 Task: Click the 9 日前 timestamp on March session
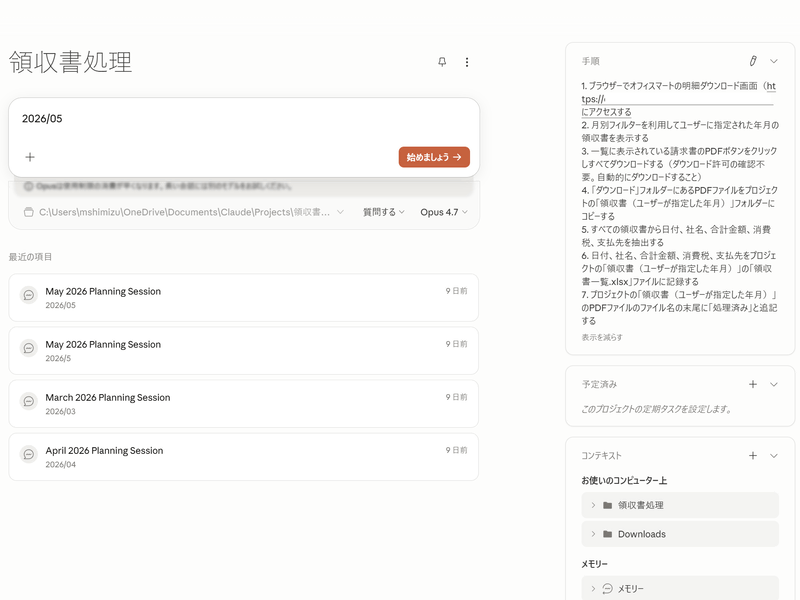(457, 397)
